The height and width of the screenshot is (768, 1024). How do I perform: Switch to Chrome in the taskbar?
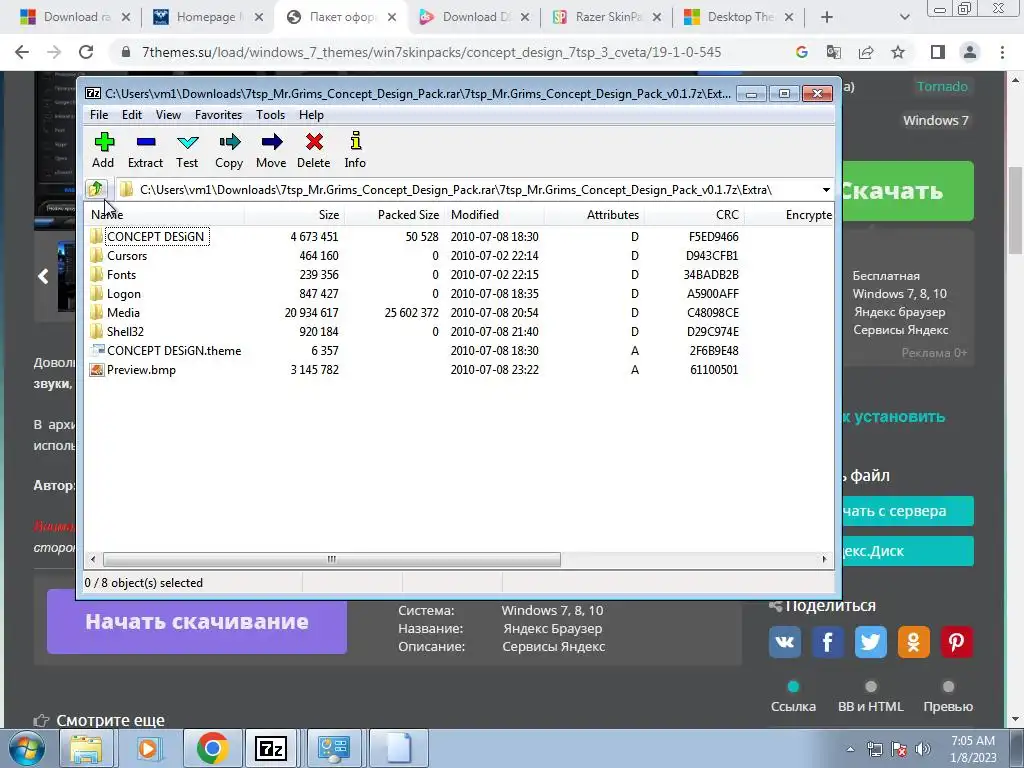(x=212, y=748)
